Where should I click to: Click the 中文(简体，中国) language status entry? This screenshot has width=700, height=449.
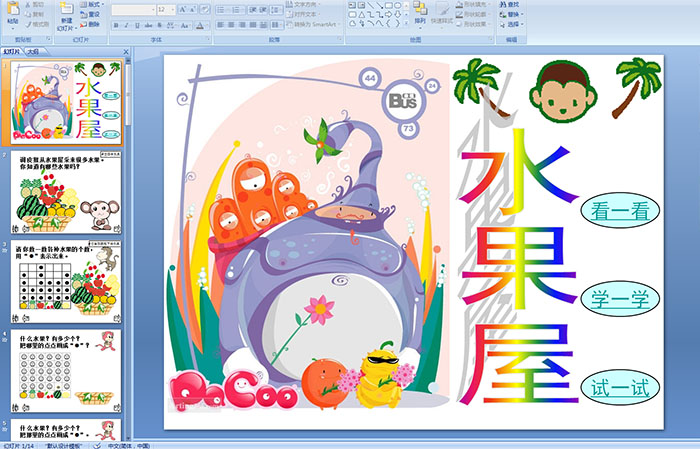(x=128, y=446)
